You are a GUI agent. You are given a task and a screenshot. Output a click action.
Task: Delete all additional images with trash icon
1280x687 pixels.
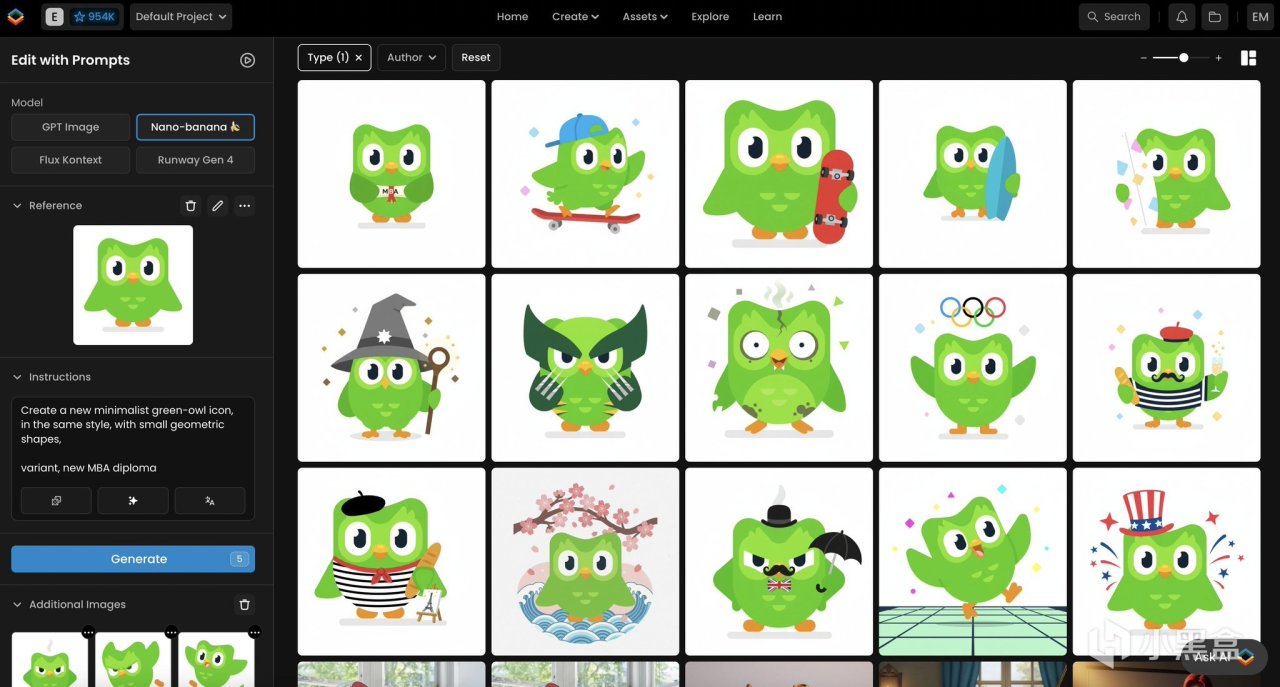point(244,605)
